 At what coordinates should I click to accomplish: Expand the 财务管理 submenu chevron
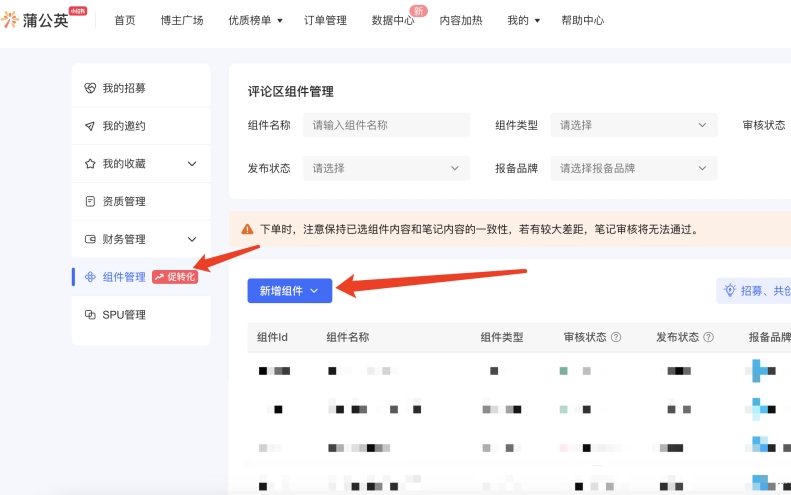(x=192, y=239)
